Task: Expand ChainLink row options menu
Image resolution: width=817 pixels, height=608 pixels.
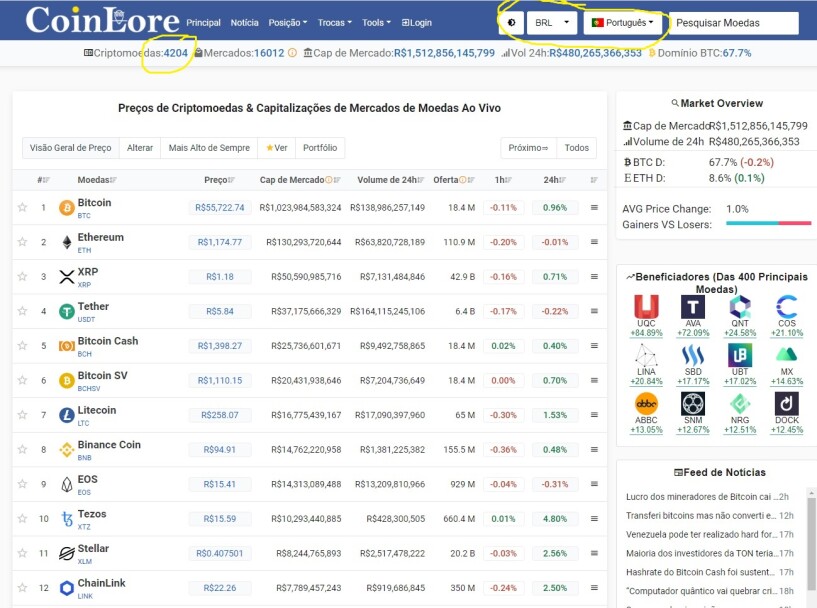Action: (x=594, y=588)
